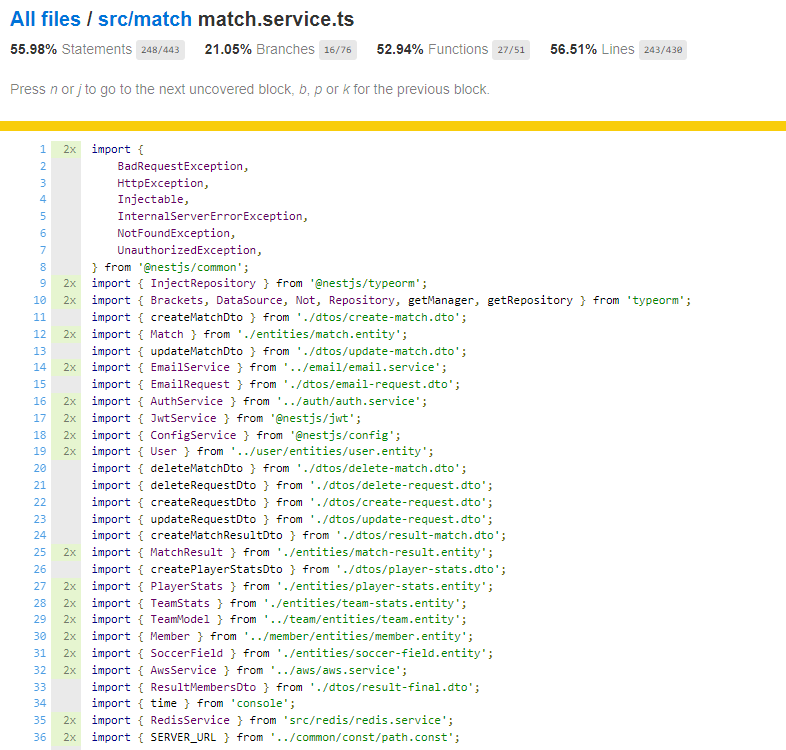Click TeamStats on line 28
The height and width of the screenshot is (750, 786).
point(180,604)
